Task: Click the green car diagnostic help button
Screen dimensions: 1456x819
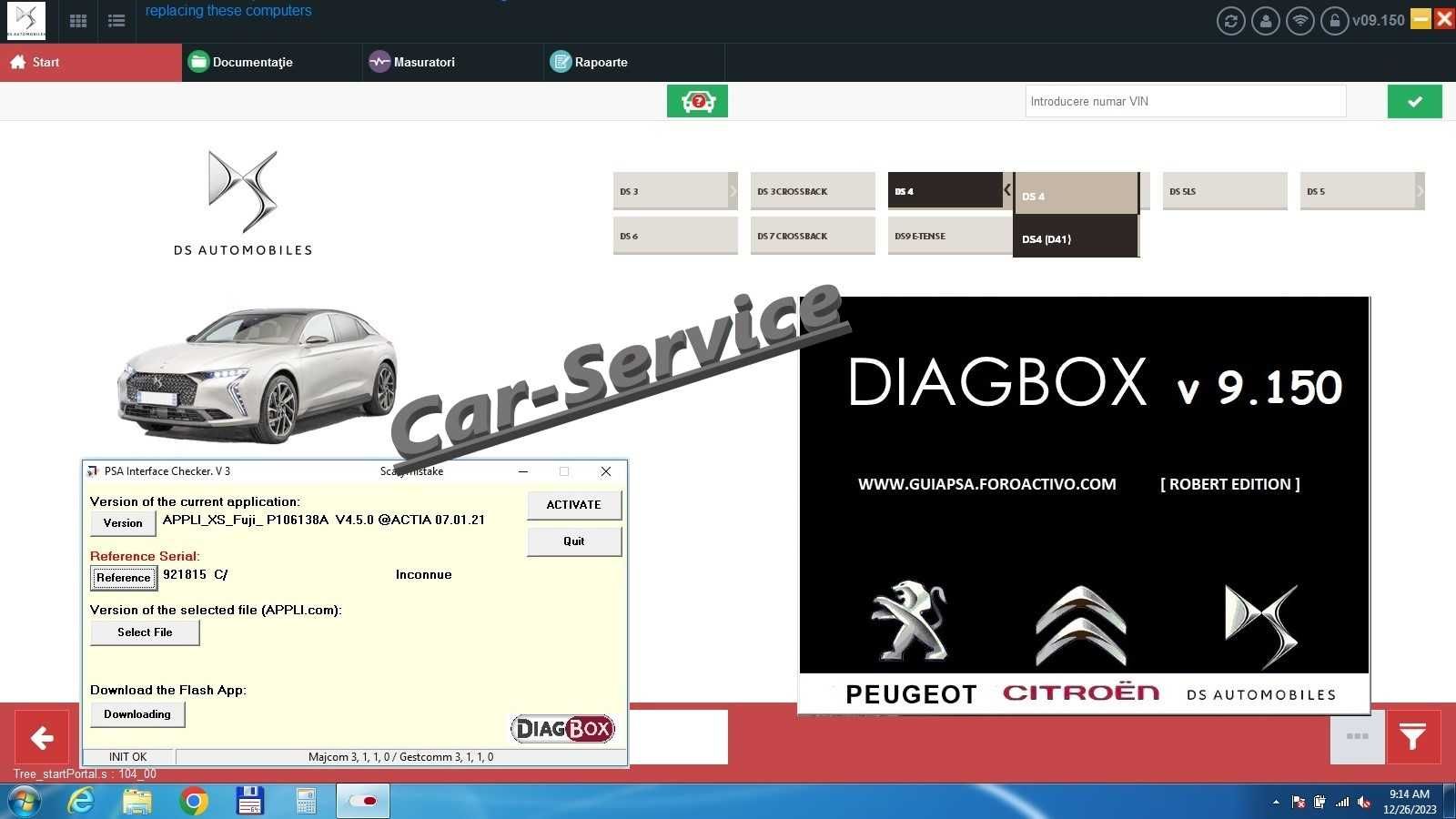Action: click(x=697, y=101)
